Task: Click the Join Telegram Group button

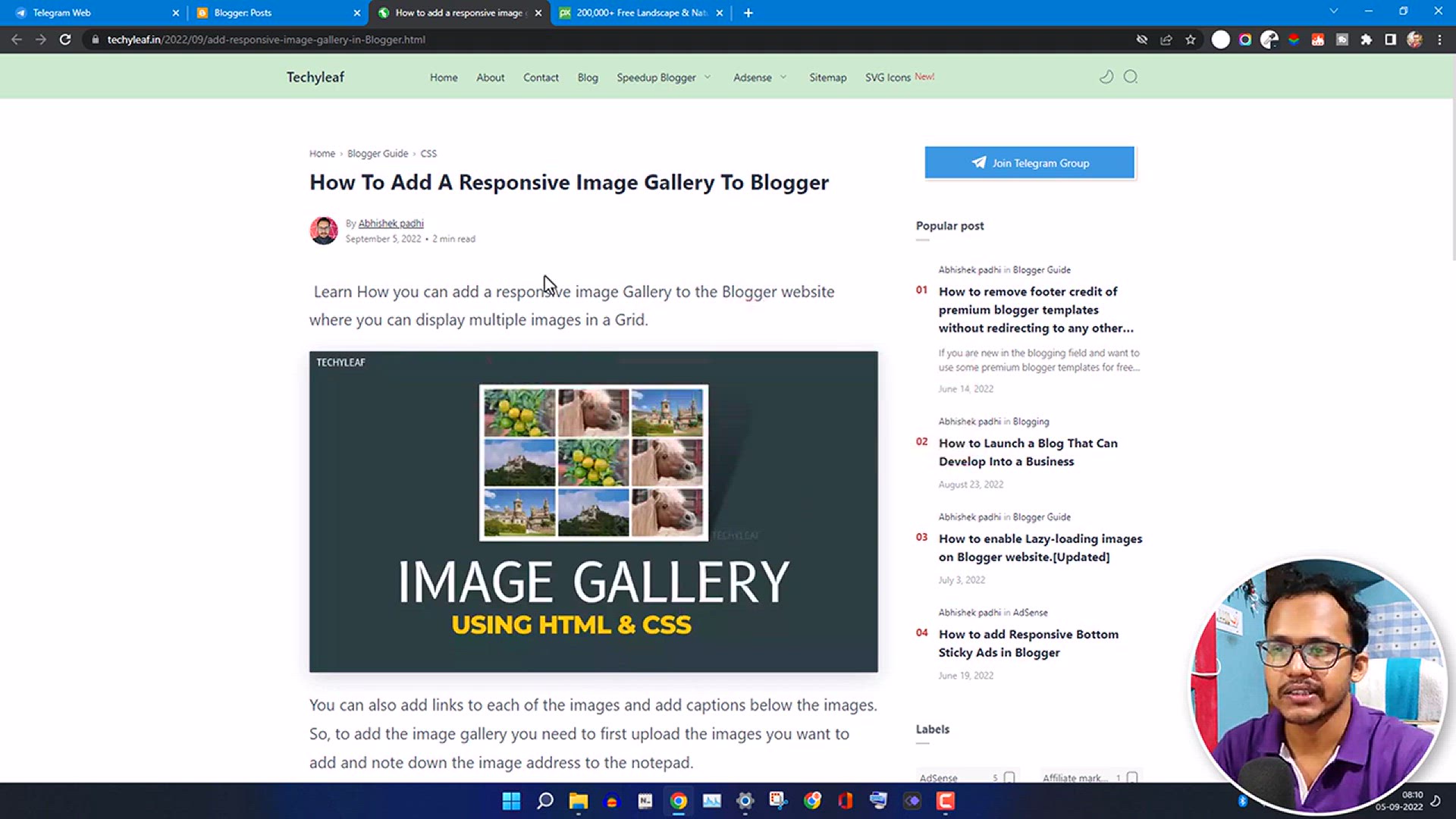Action: click(1030, 163)
